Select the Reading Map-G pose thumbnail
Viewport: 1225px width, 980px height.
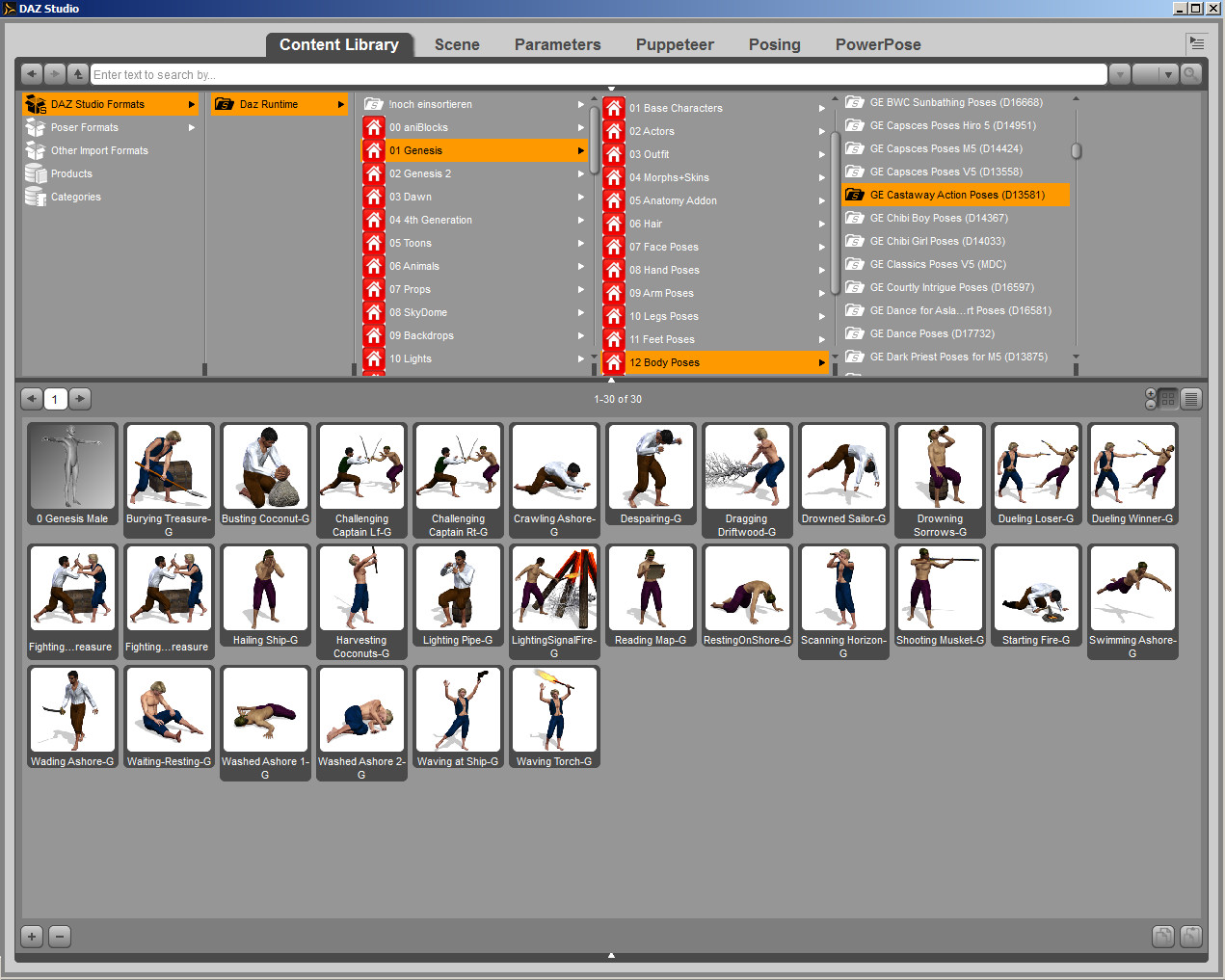tap(651, 596)
